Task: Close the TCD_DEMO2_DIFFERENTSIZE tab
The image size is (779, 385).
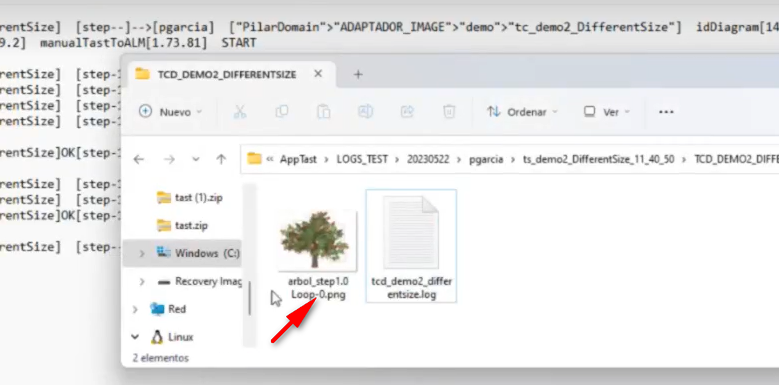Action: [318, 74]
